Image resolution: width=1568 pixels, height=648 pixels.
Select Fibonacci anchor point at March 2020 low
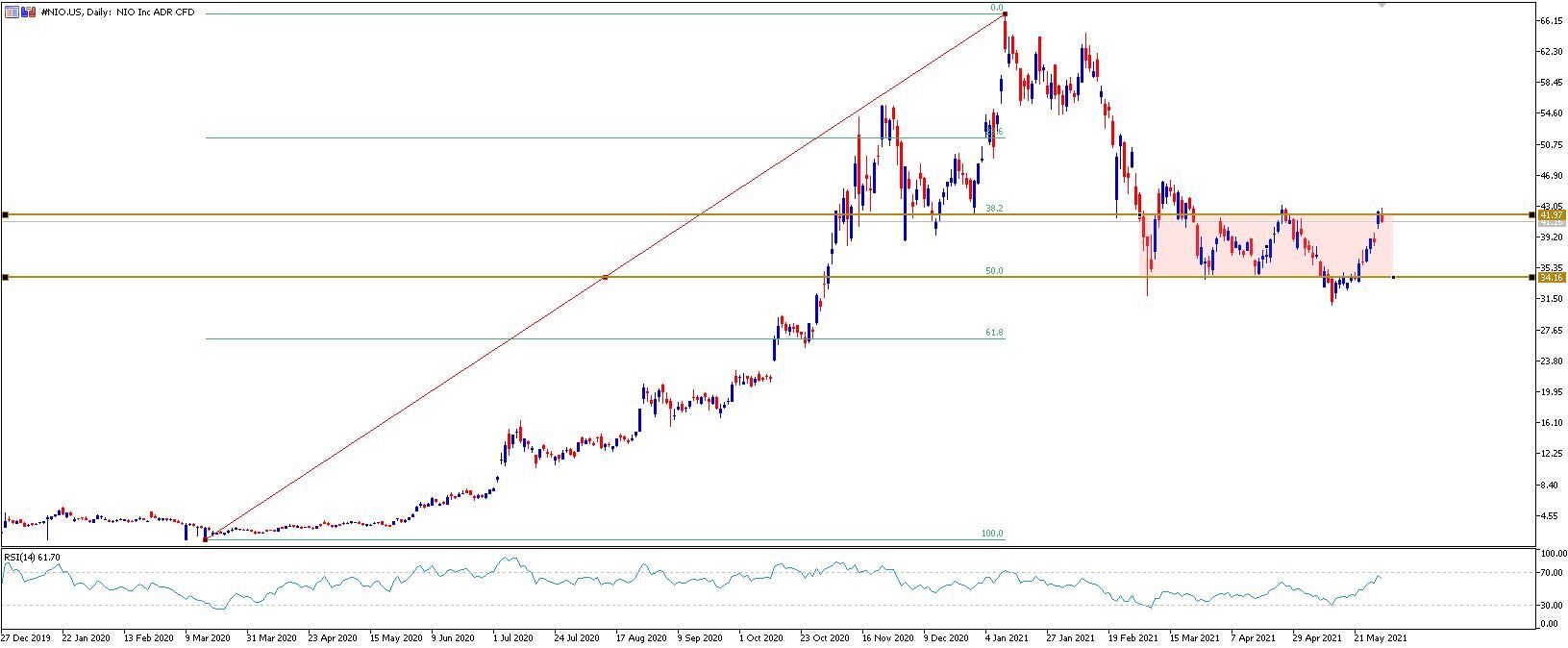point(205,539)
